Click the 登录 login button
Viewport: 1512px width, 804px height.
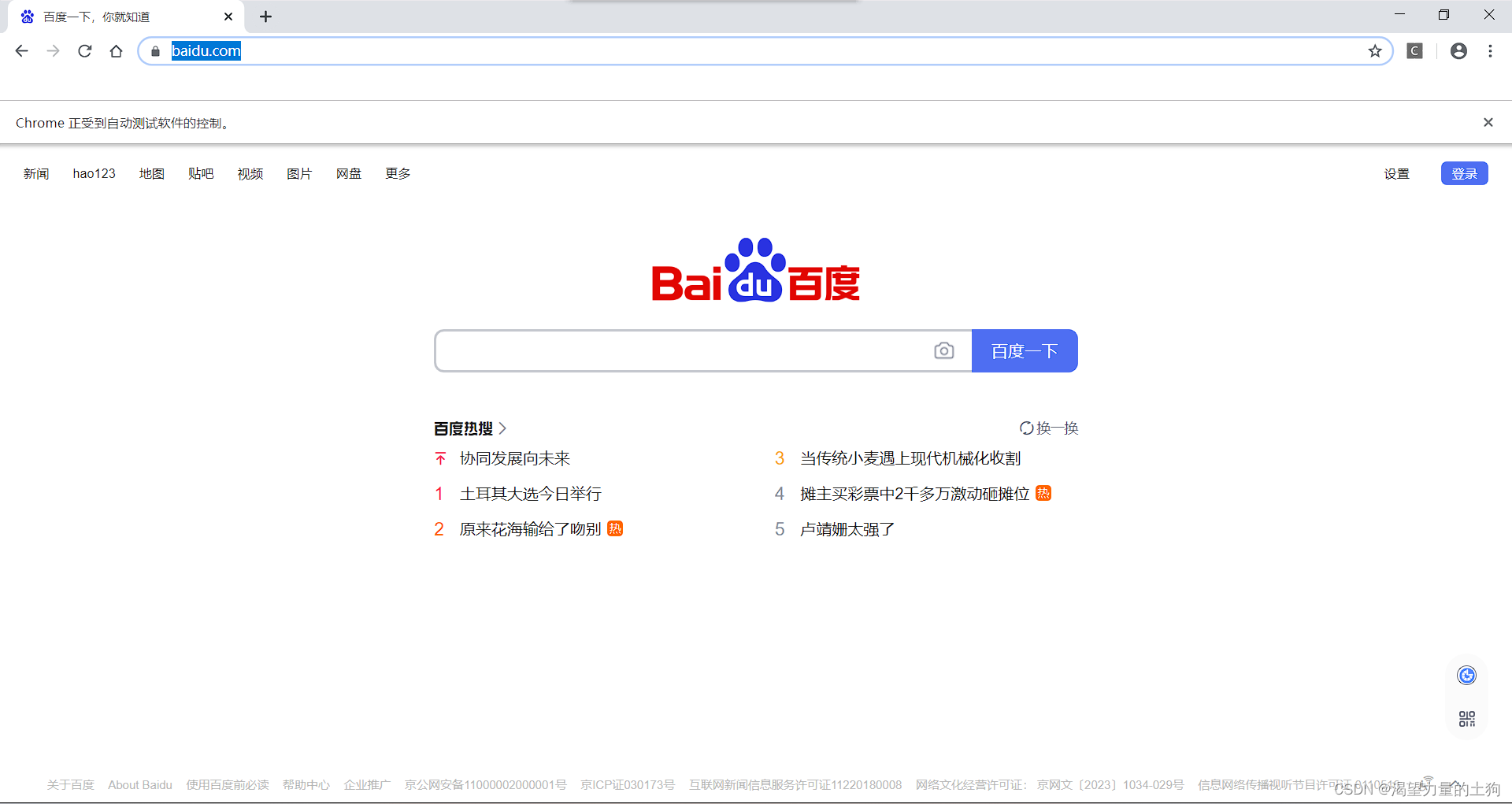coord(1465,173)
